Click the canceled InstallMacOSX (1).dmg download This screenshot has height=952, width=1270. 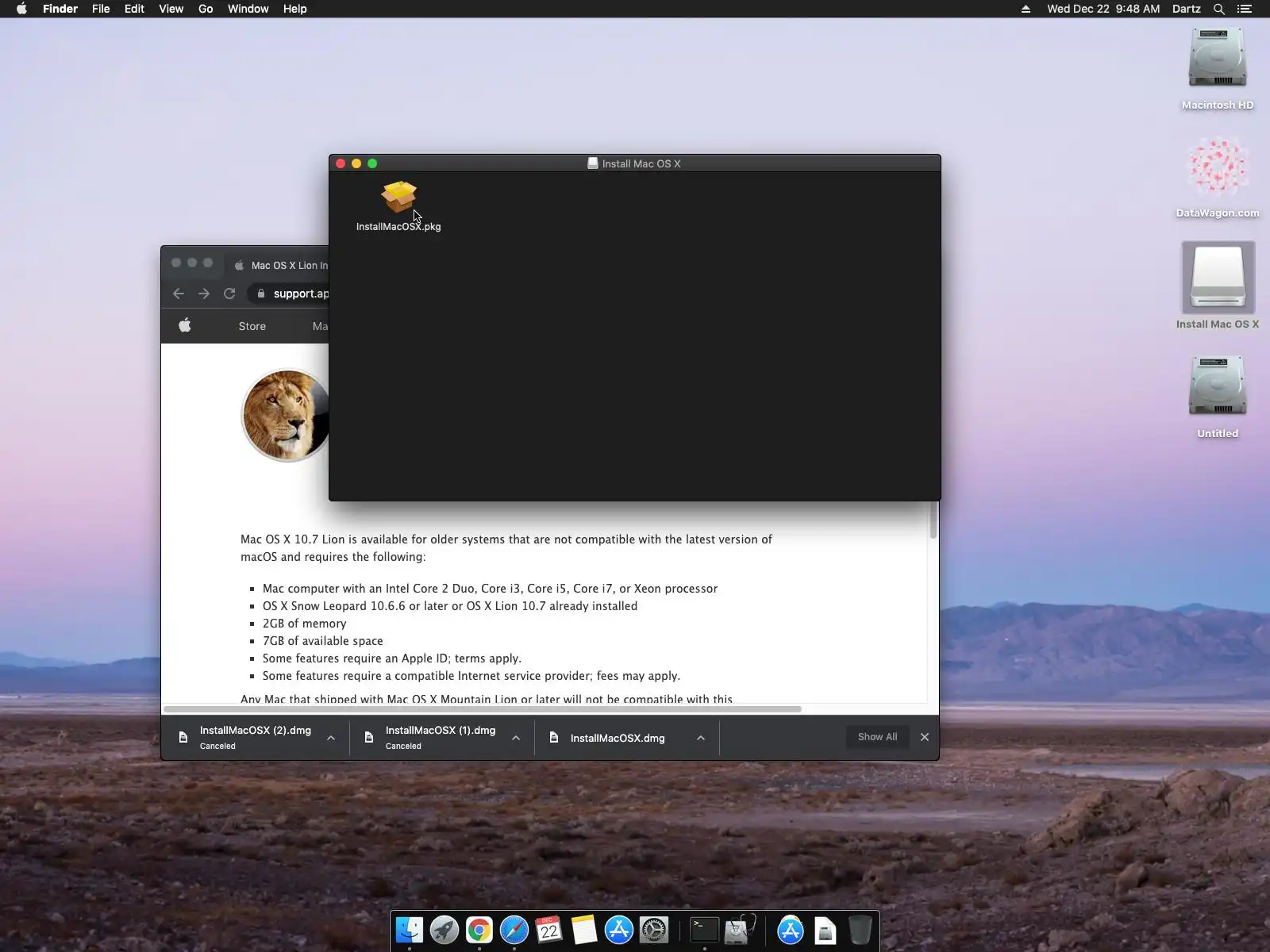click(441, 737)
